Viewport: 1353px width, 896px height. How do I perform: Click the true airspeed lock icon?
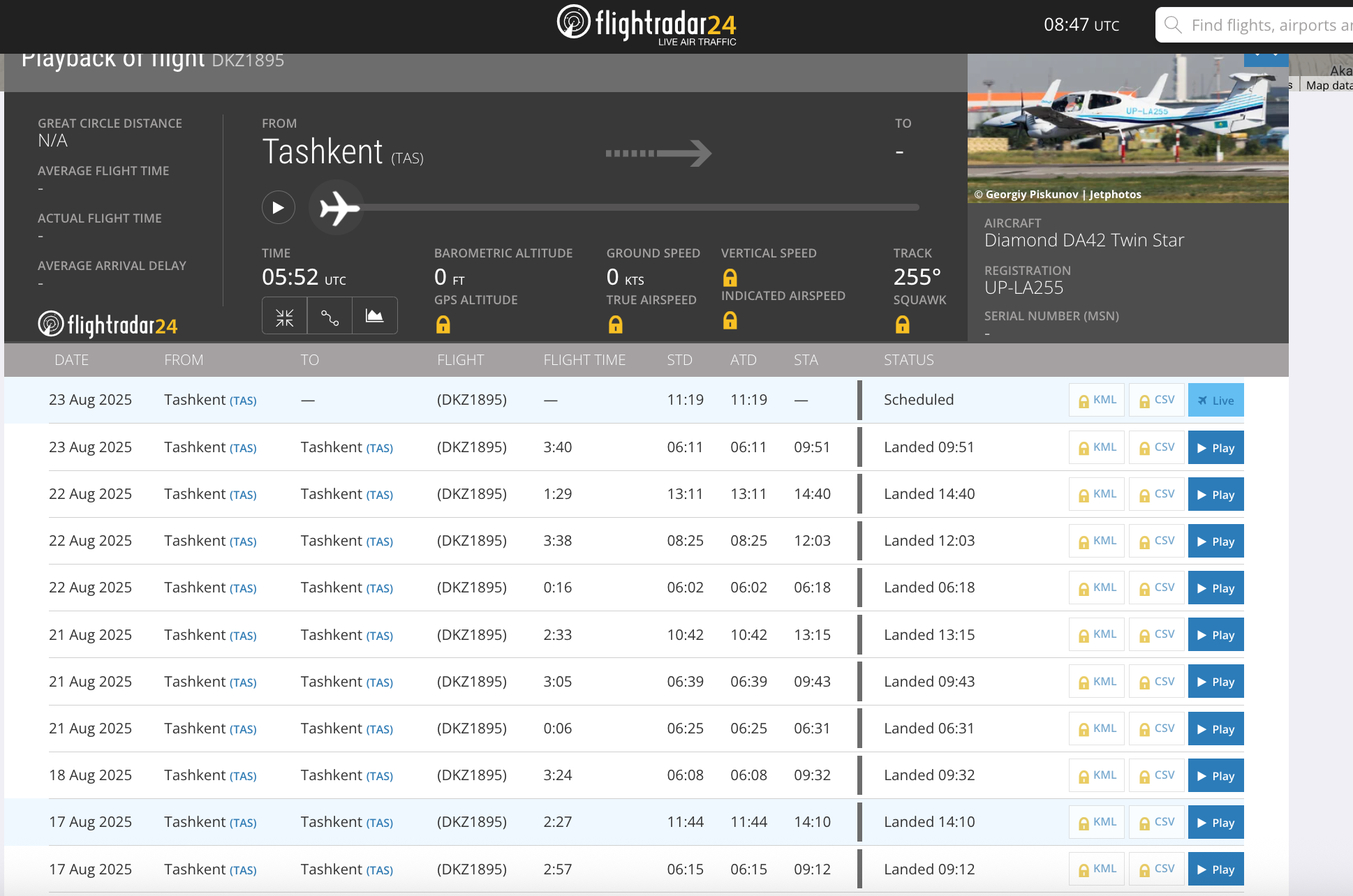point(615,324)
